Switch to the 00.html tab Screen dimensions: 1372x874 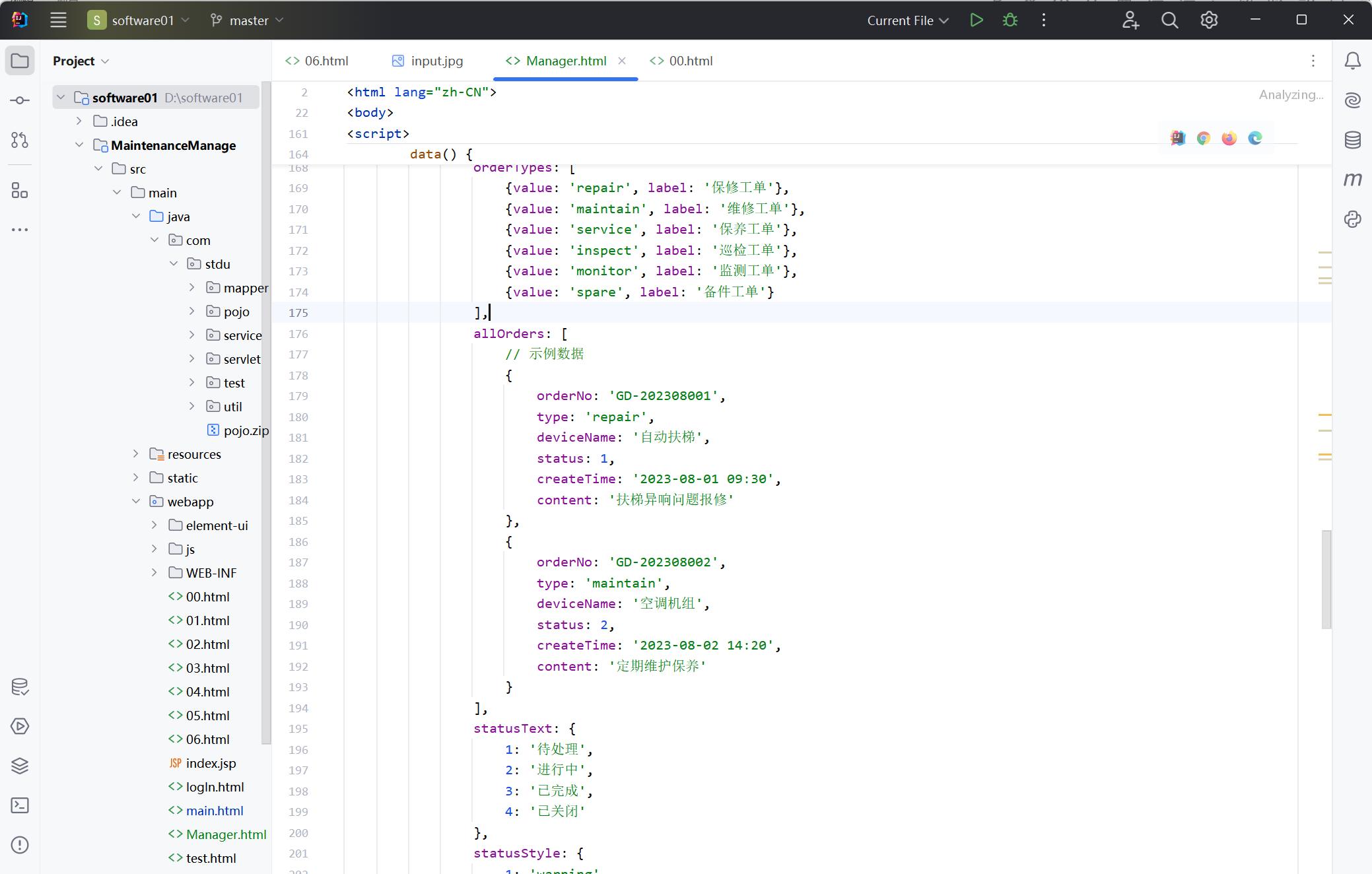pyautogui.click(x=681, y=61)
